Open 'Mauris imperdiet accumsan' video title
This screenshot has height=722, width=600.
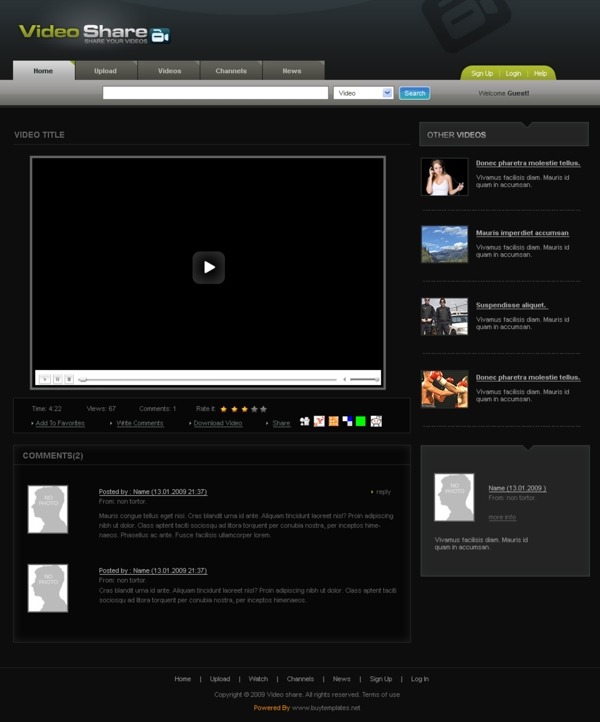pos(522,233)
